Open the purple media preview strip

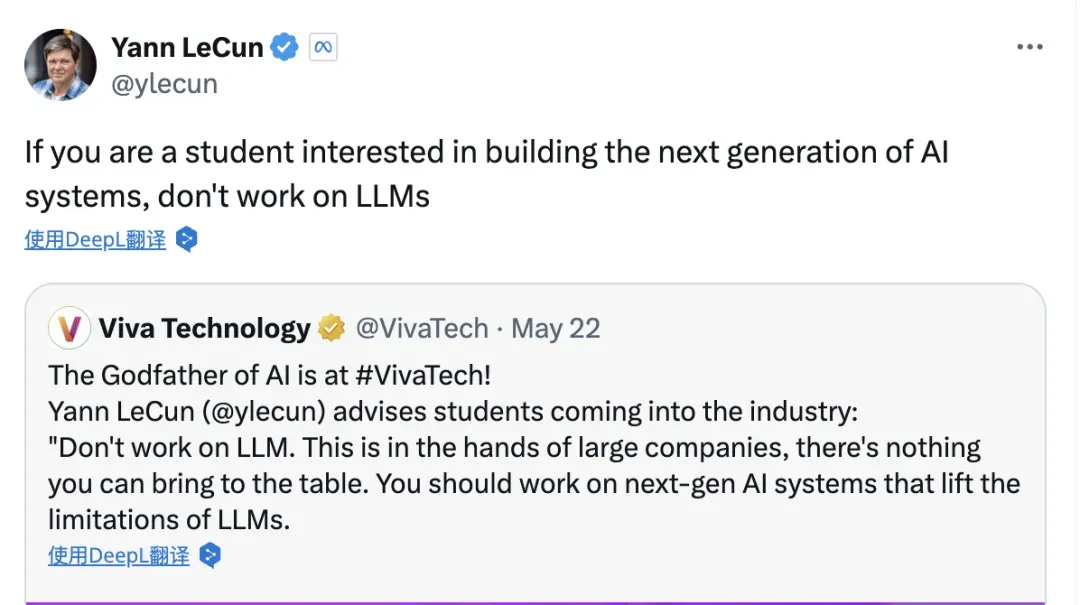pyautogui.click(x=535, y=602)
